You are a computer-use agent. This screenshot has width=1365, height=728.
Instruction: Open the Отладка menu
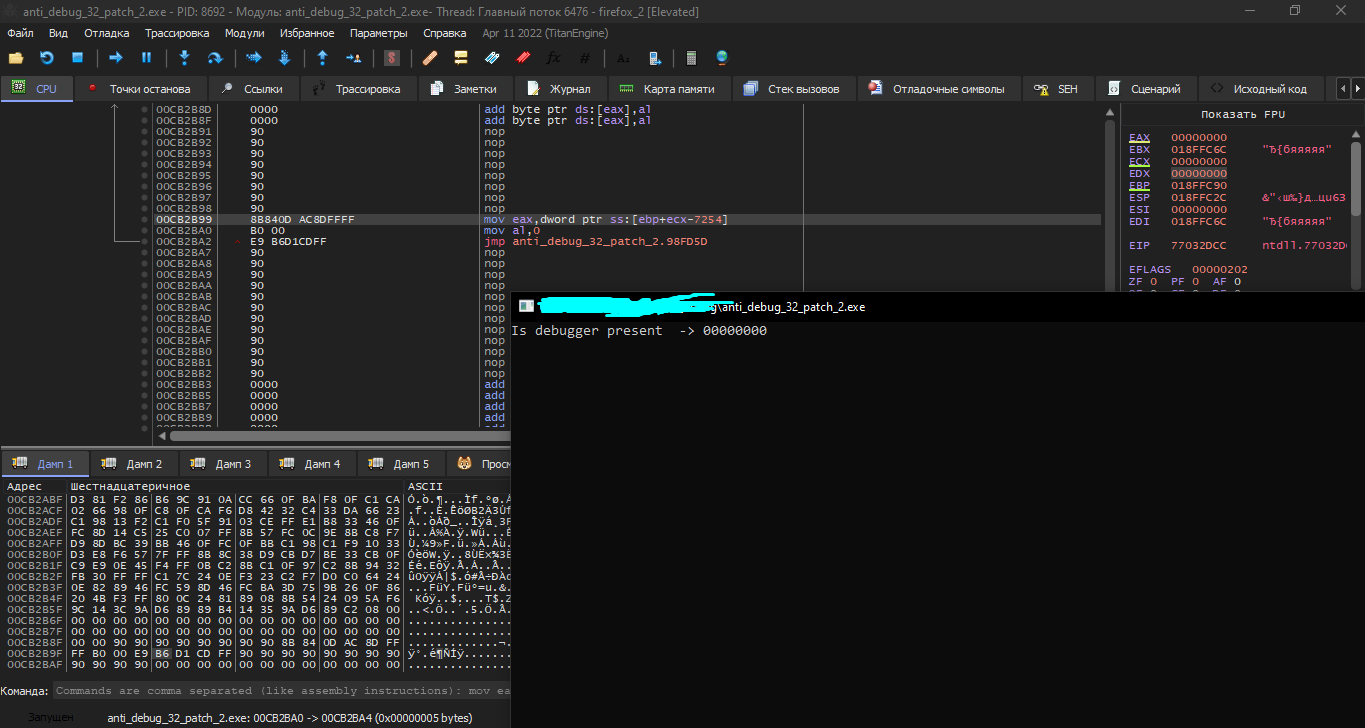[x=107, y=33]
